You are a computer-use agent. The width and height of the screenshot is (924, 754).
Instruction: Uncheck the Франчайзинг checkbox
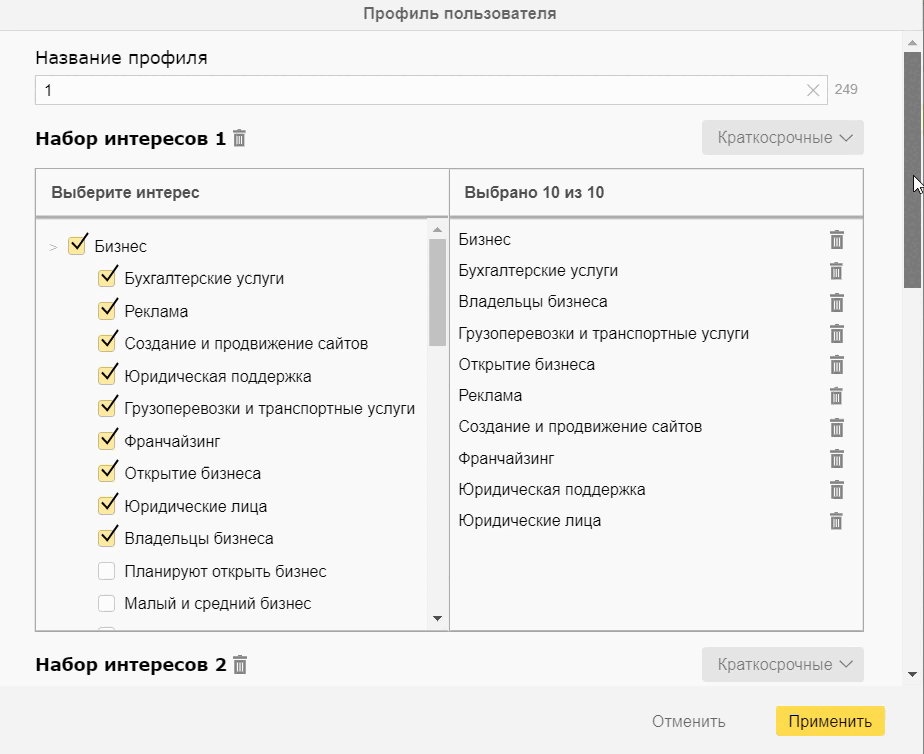click(107, 441)
